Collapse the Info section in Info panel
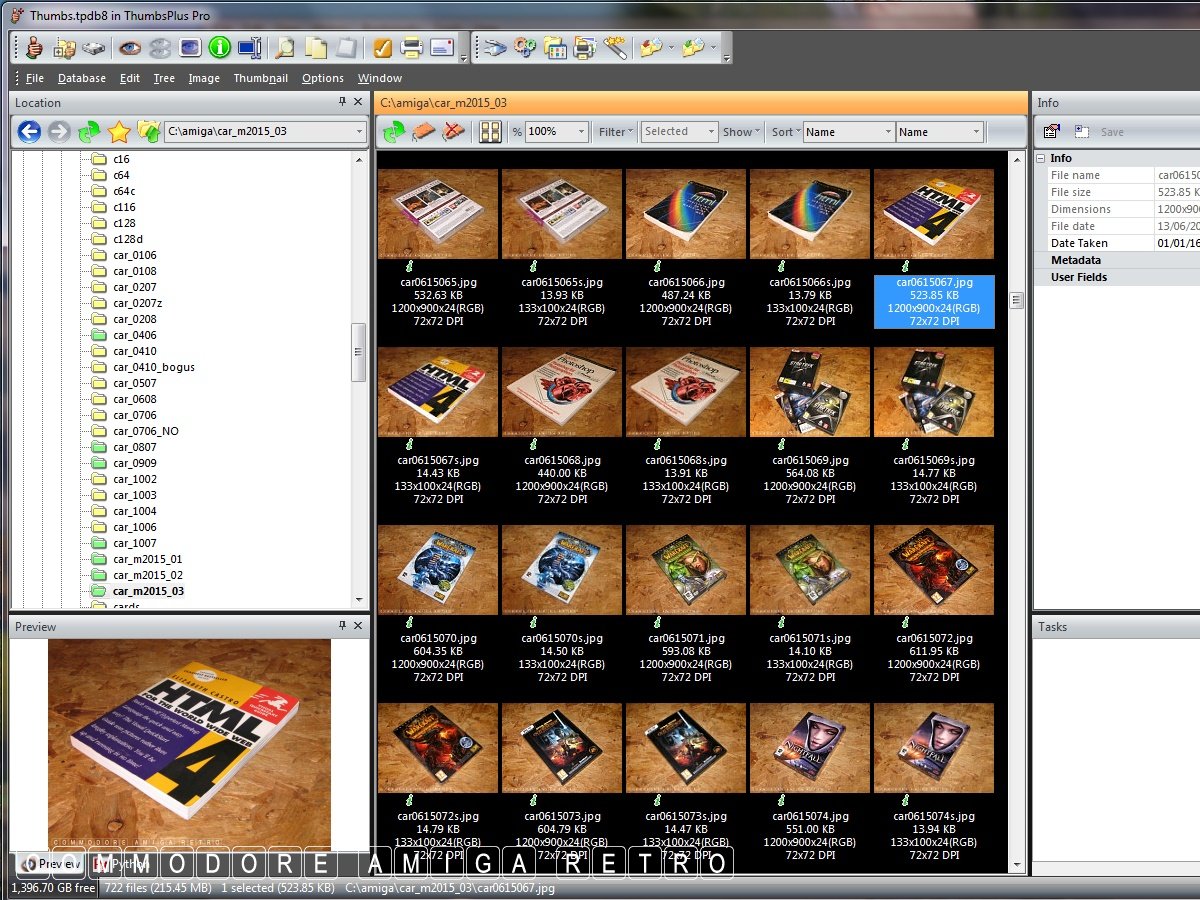The image size is (1200, 900). pyautogui.click(x=1041, y=158)
